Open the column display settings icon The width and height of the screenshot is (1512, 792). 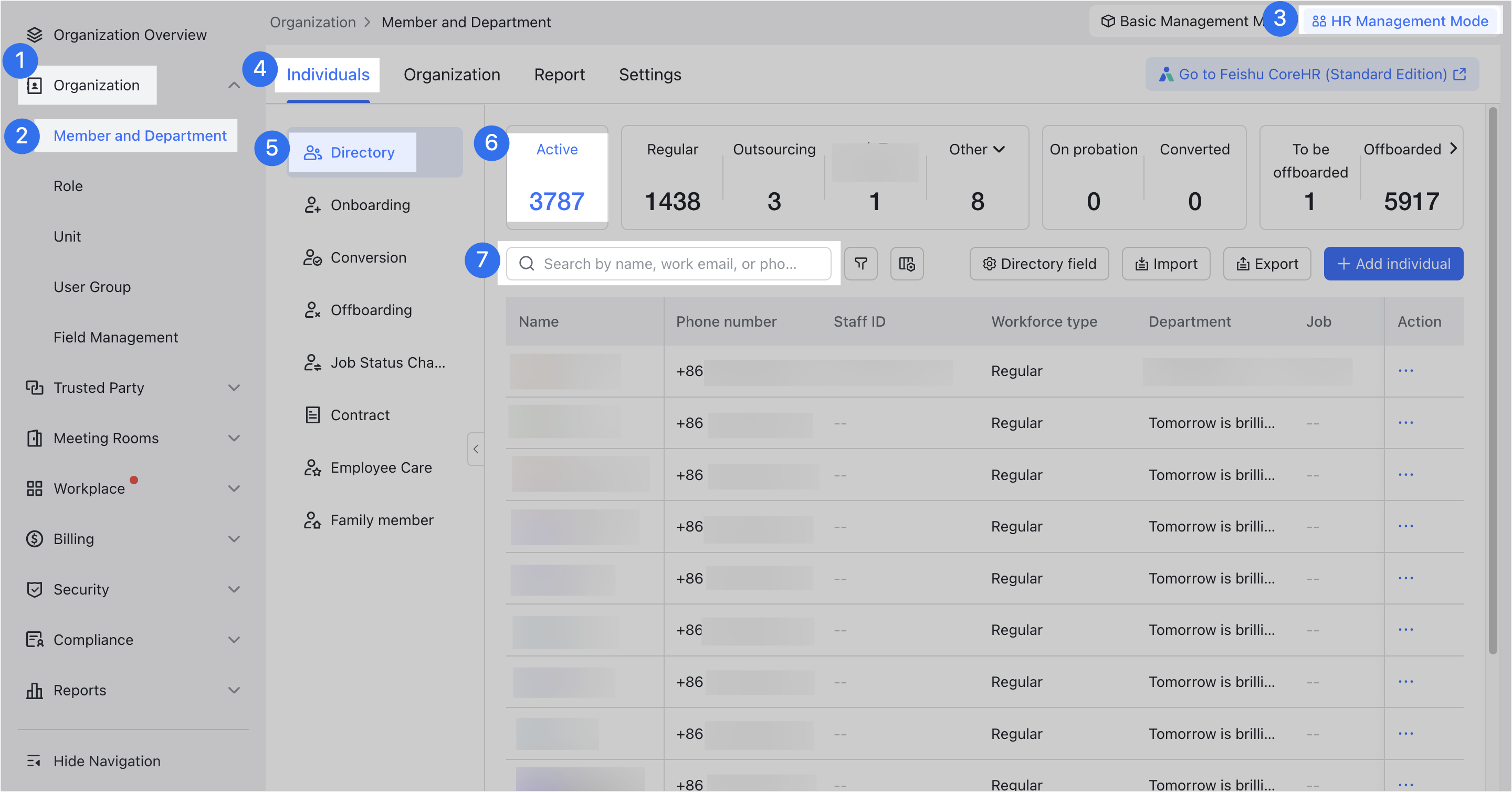tap(906, 264)
